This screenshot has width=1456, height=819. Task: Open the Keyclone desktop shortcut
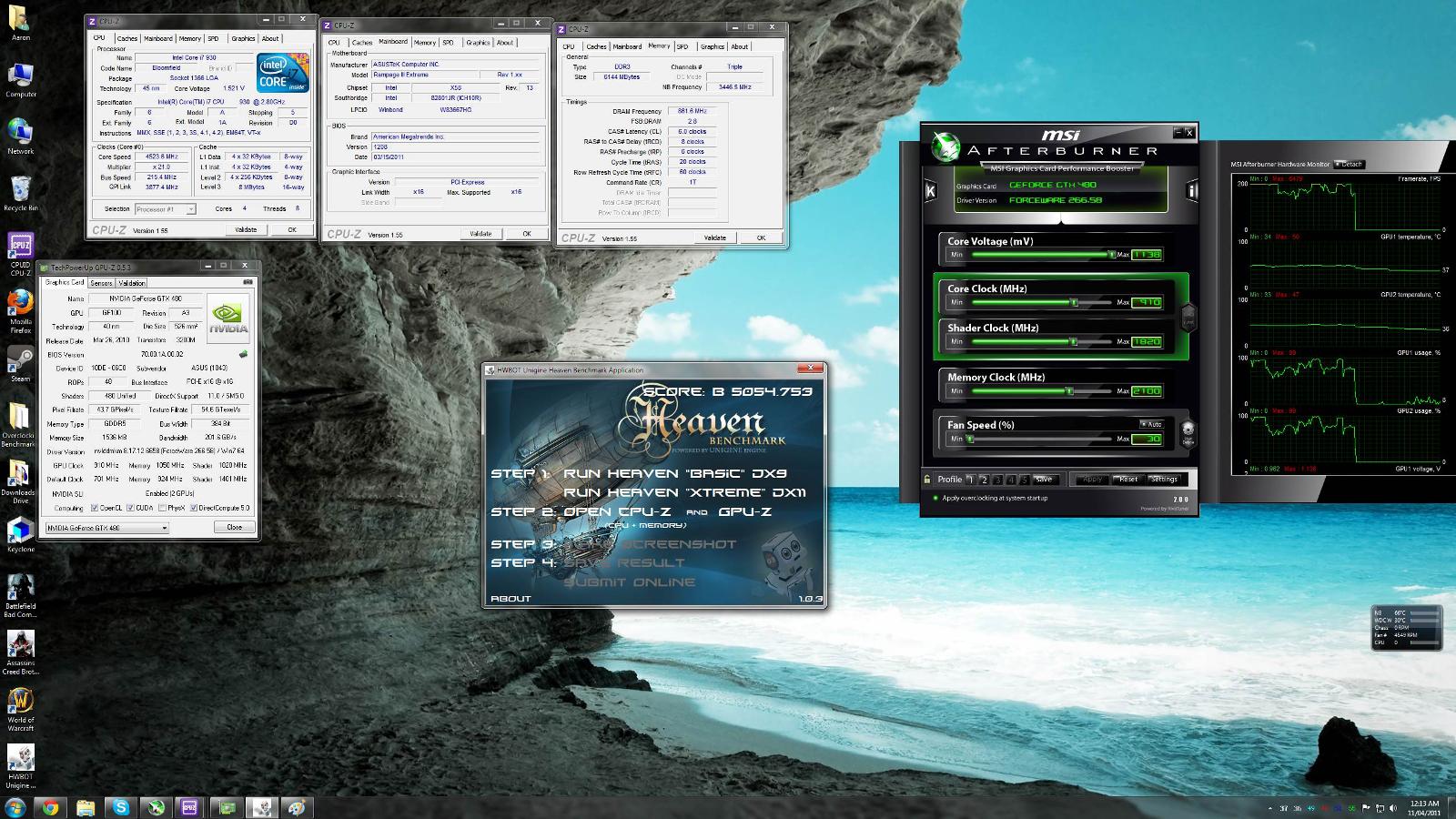(x=20, y=536)
